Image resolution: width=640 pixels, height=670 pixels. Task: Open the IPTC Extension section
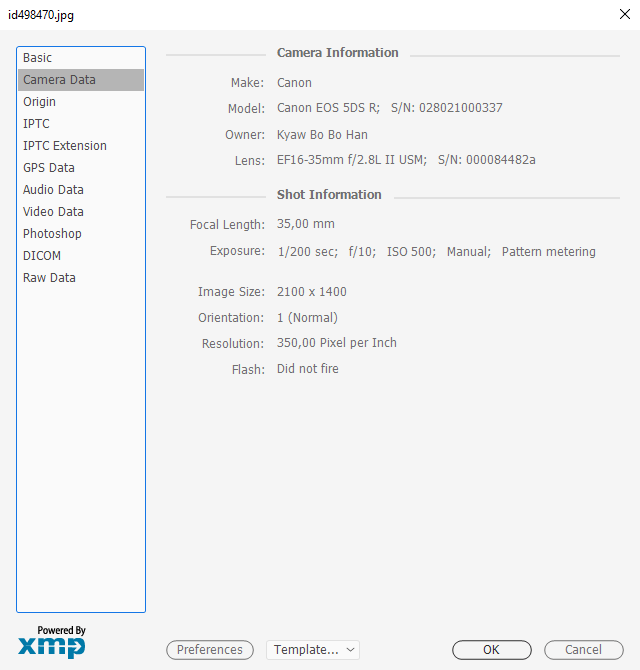81,146
